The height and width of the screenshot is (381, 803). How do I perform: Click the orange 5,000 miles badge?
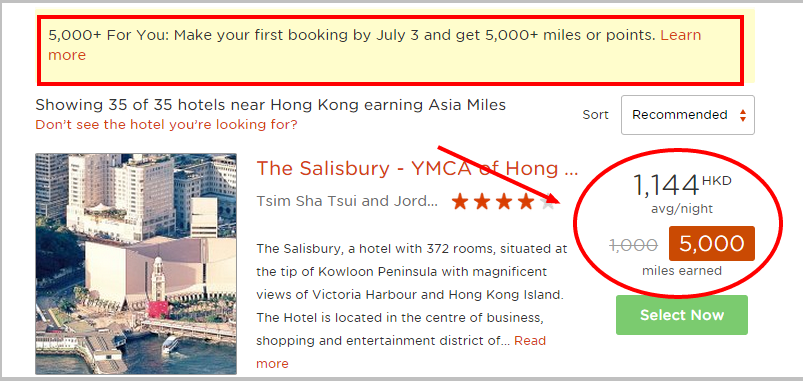[x=712, y=244]
